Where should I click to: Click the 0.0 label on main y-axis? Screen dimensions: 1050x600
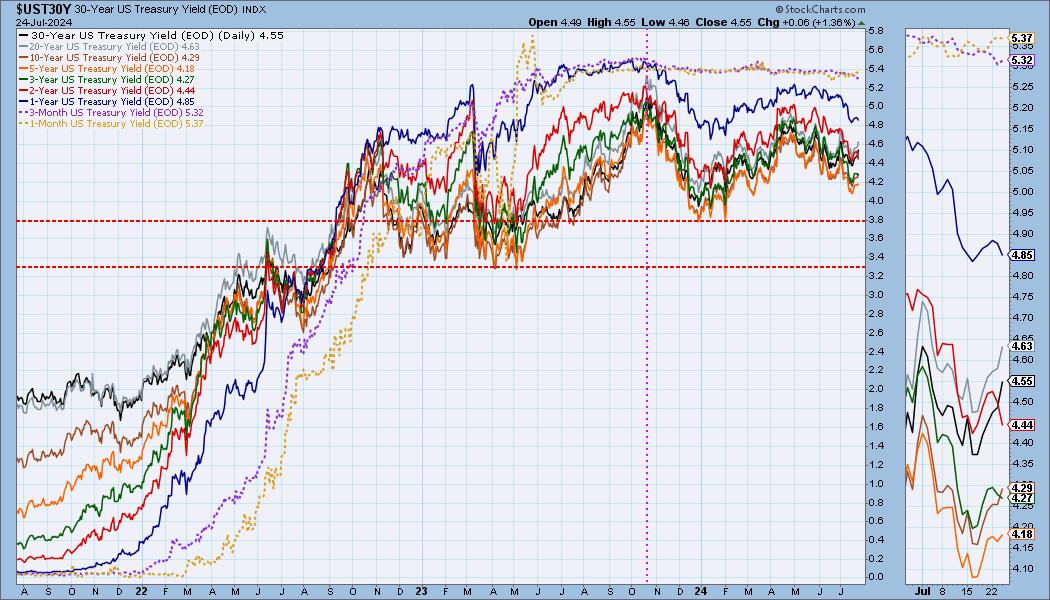(875, 577)
